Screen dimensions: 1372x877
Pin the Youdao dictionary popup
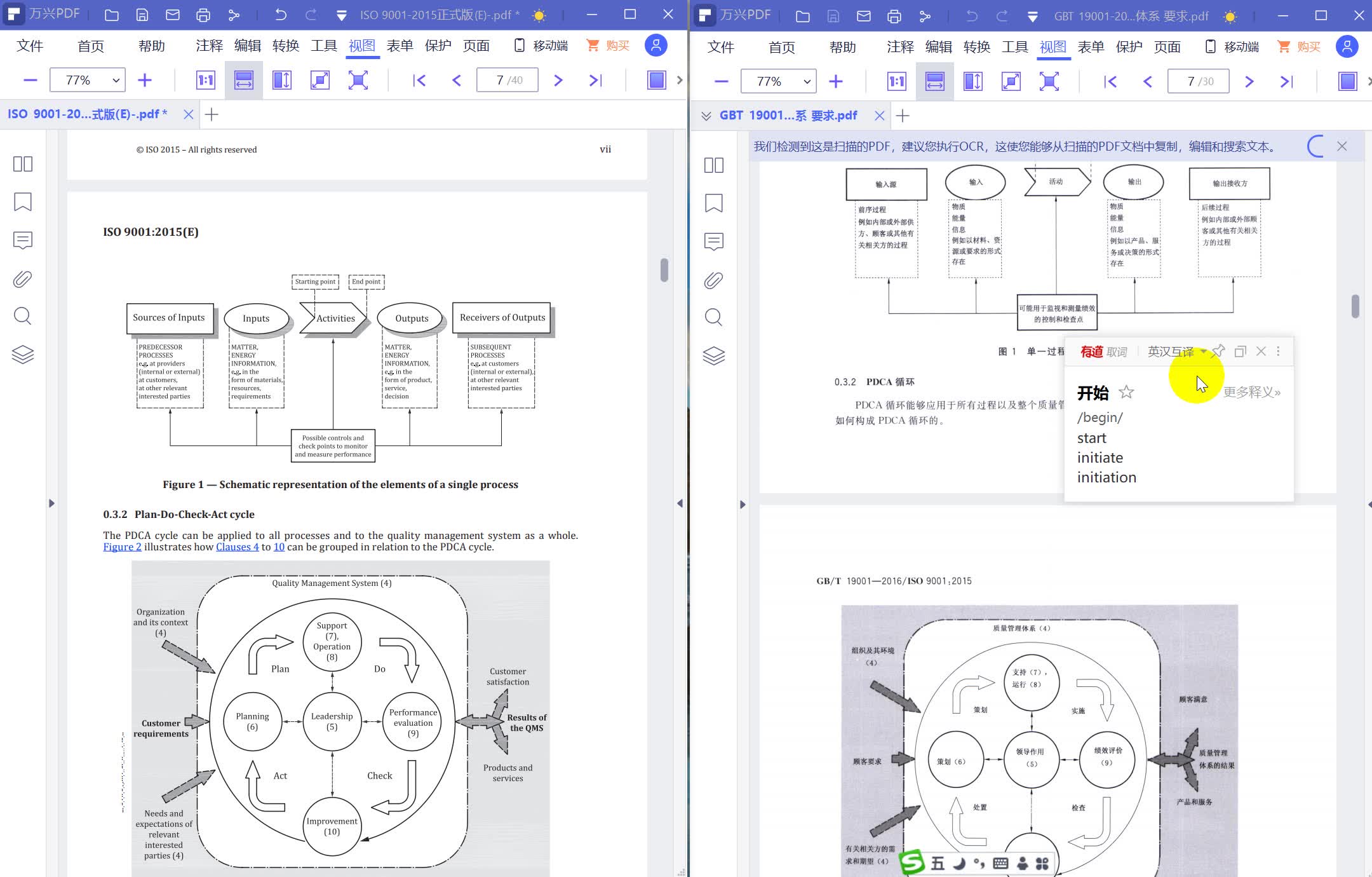click(x=1218, y=351)
